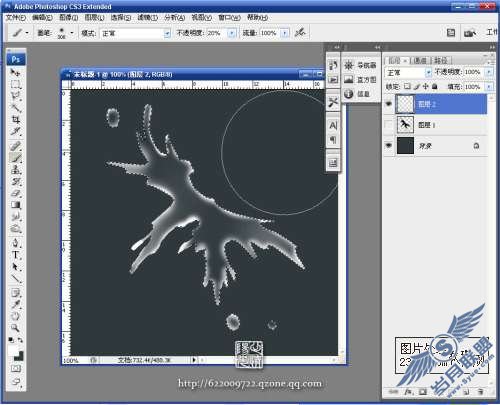
Task: Open flow 100% slider arrow
Action: tap(285, 33)
